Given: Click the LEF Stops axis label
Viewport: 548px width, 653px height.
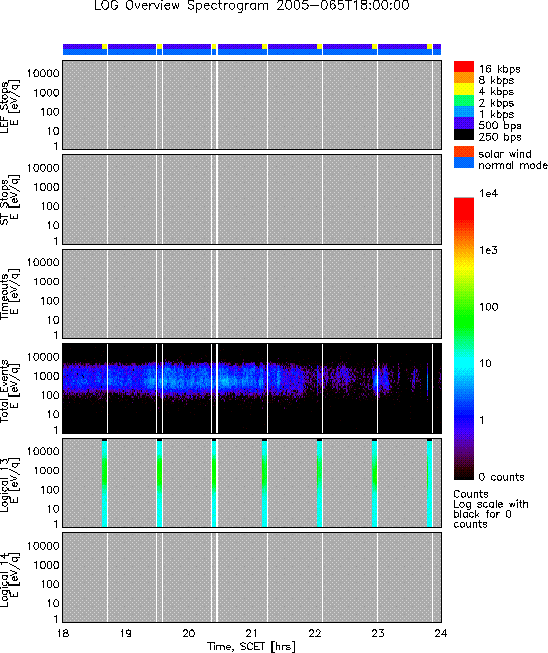Looking at the screenshot, I should tap(9, 107).
